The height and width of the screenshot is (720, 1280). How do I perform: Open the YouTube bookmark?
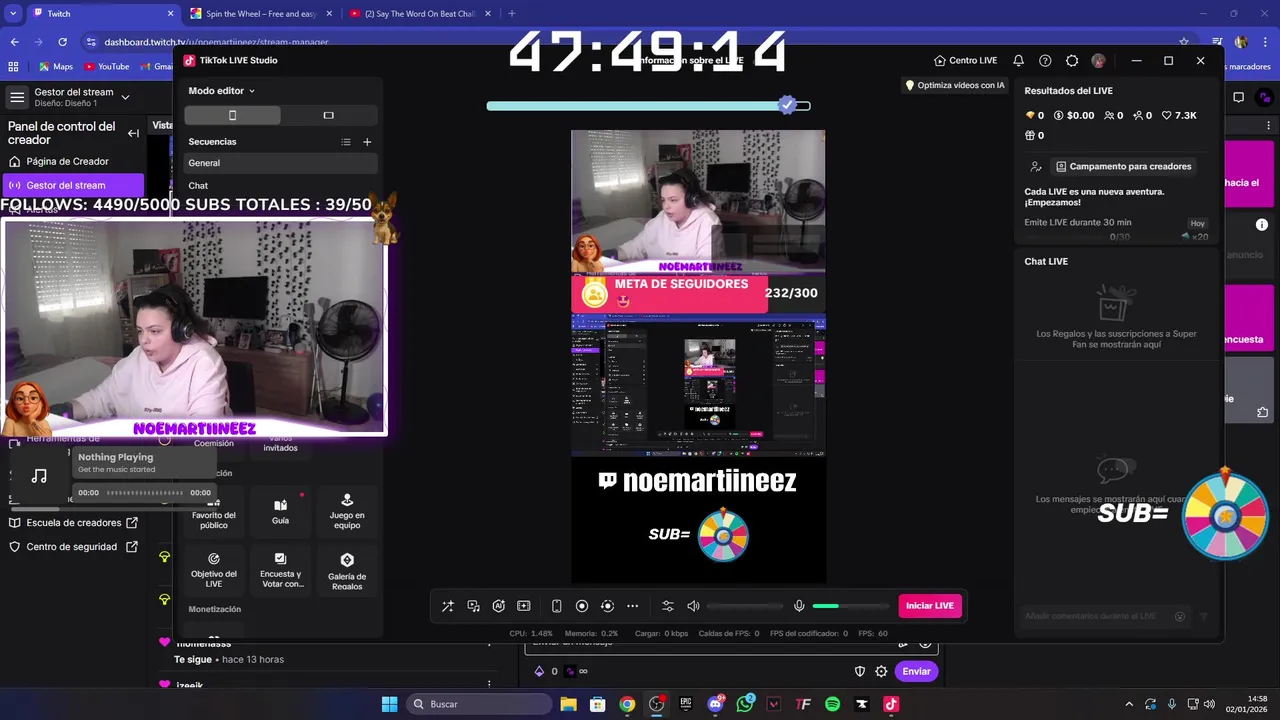[x=107, y=67]
